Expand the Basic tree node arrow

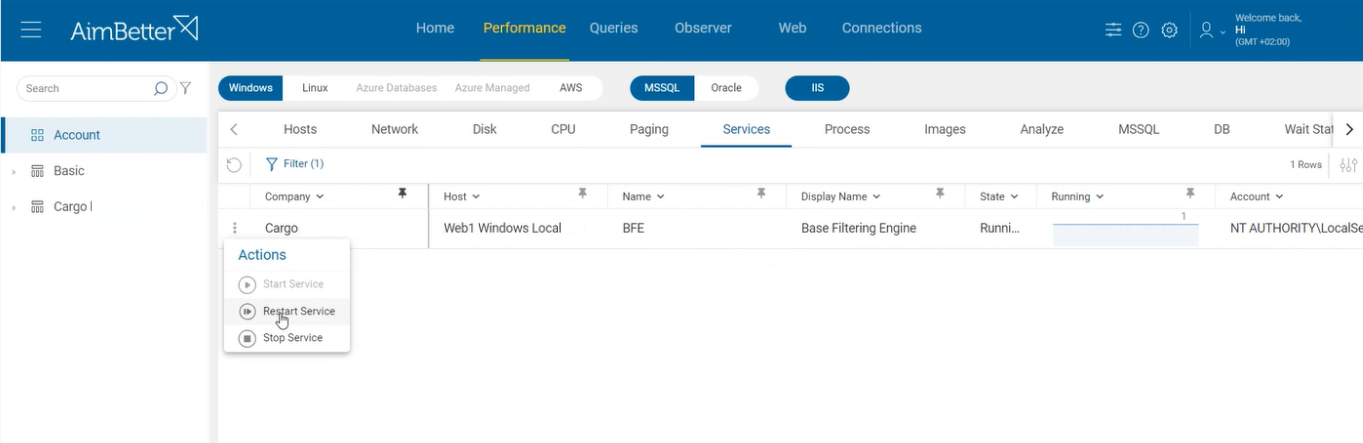tap(14, 172)
